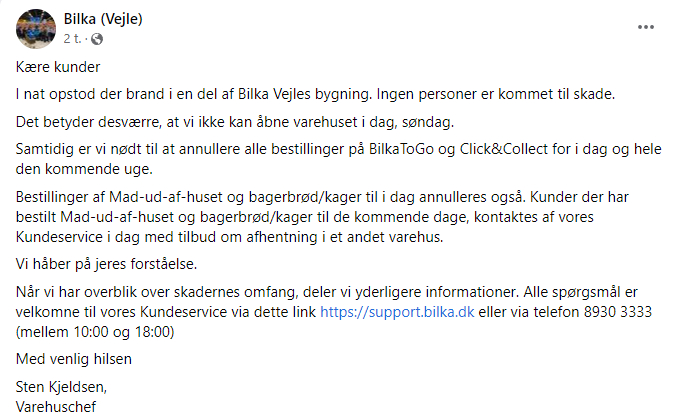675x418 pixels.
Task: Open the Bilka (Vejle) page name
Action: pos(103,19)
